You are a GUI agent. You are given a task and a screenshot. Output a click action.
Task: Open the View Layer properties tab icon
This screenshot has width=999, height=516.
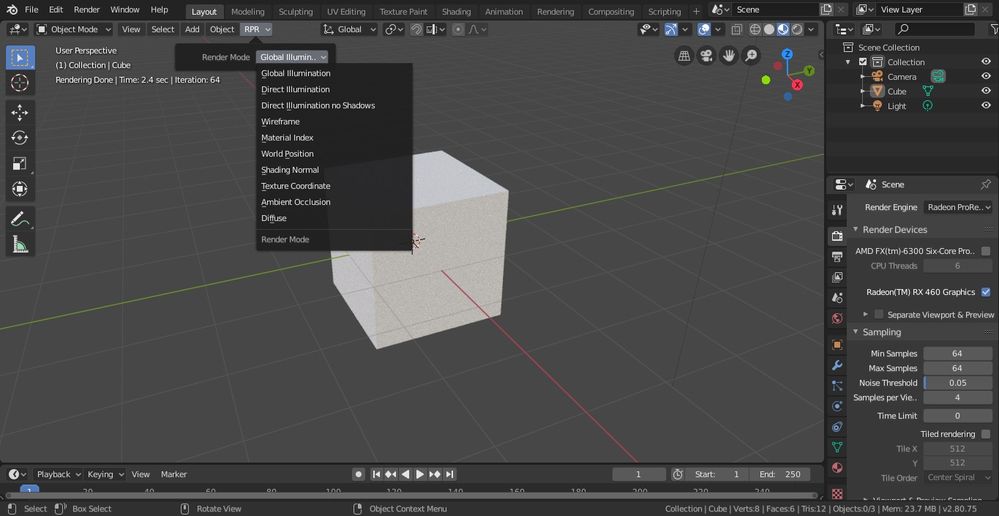pos(837,277)
